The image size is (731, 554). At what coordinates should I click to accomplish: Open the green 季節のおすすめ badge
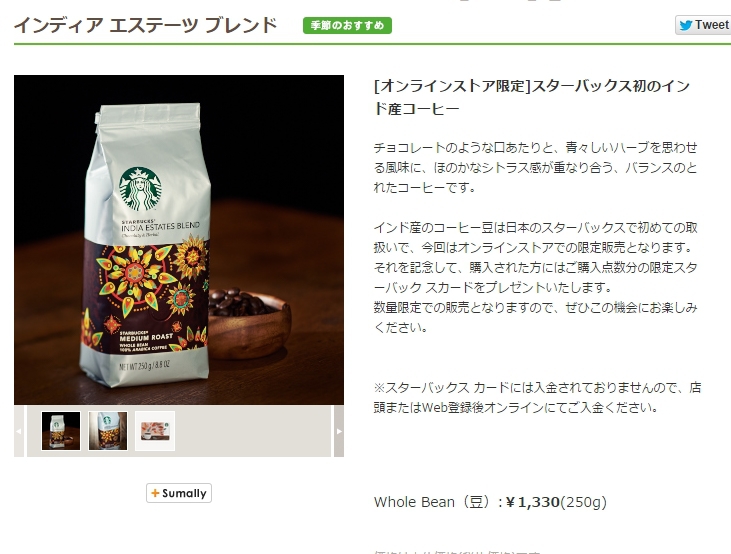(347, 25)
